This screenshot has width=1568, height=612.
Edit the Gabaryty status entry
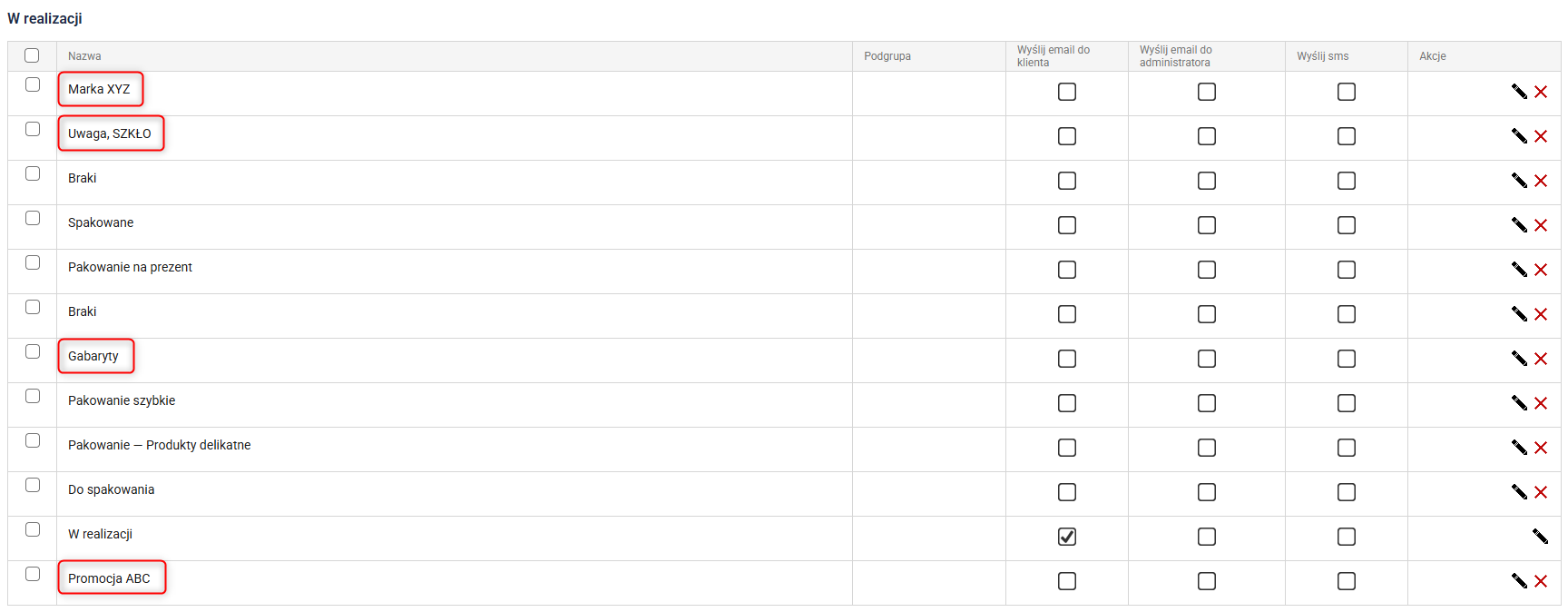tap(1519, 359)
